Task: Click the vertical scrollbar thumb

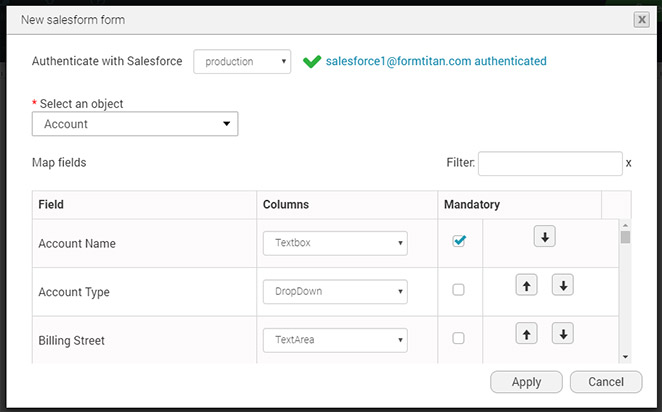Action: click(x=625, y=237)
